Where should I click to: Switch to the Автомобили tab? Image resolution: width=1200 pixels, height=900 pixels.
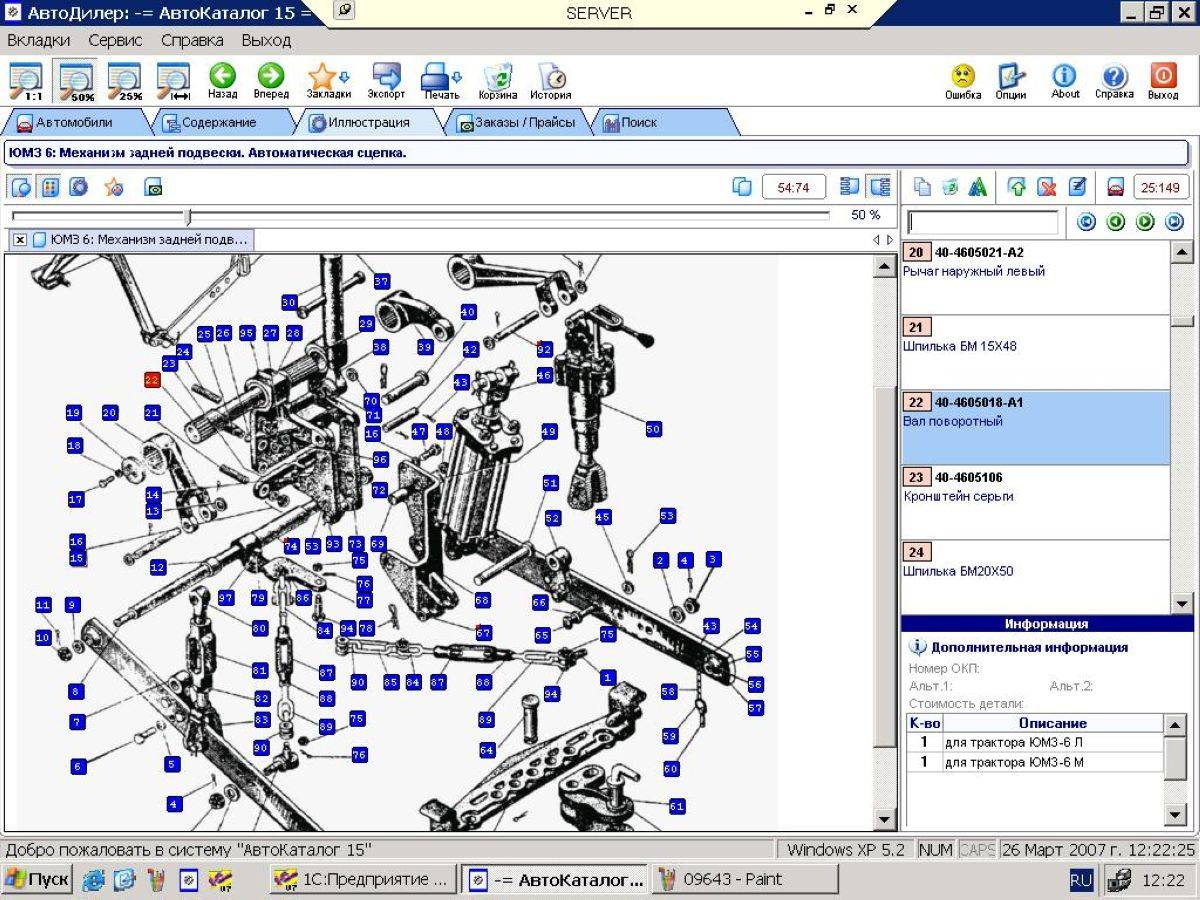click(74, 123)
